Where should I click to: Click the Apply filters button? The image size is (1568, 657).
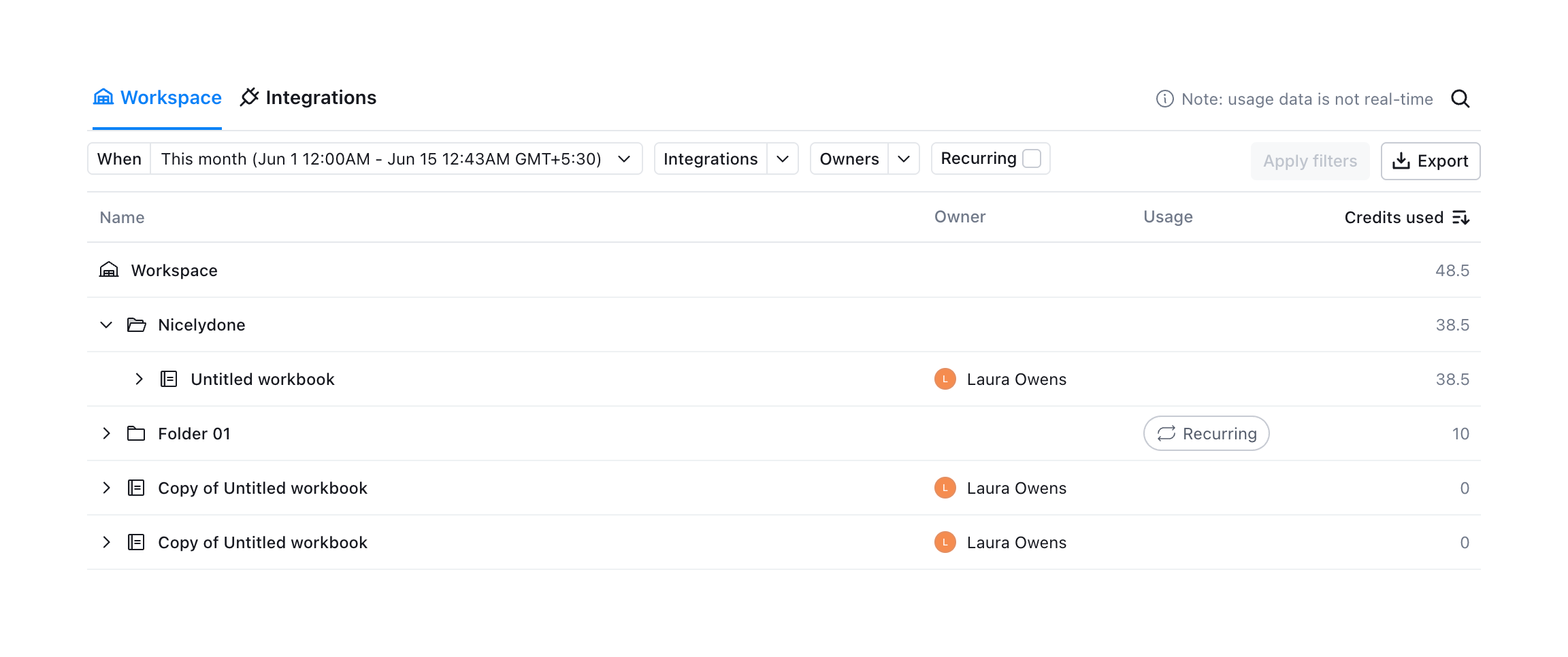tap(1309, 161)
